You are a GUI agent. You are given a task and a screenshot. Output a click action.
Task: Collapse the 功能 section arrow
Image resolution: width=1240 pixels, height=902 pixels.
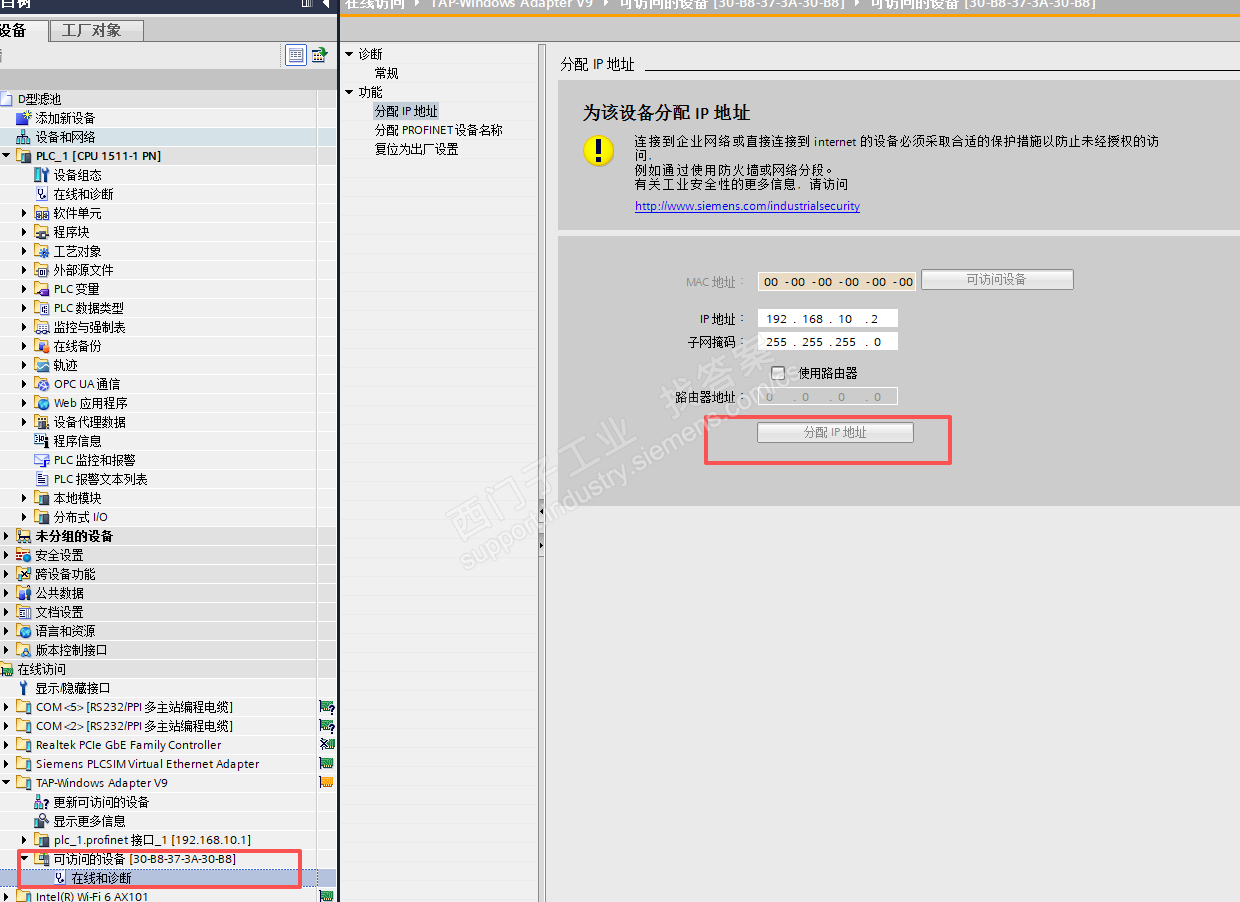(349, 92)
